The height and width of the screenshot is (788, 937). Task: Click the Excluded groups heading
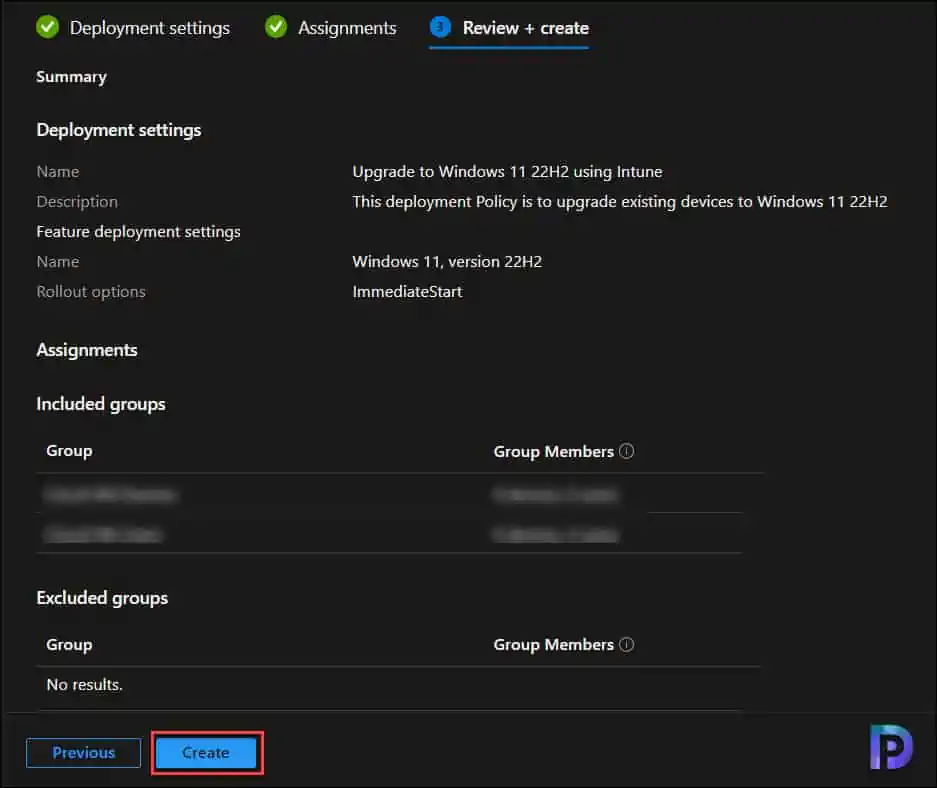[102, 598]
